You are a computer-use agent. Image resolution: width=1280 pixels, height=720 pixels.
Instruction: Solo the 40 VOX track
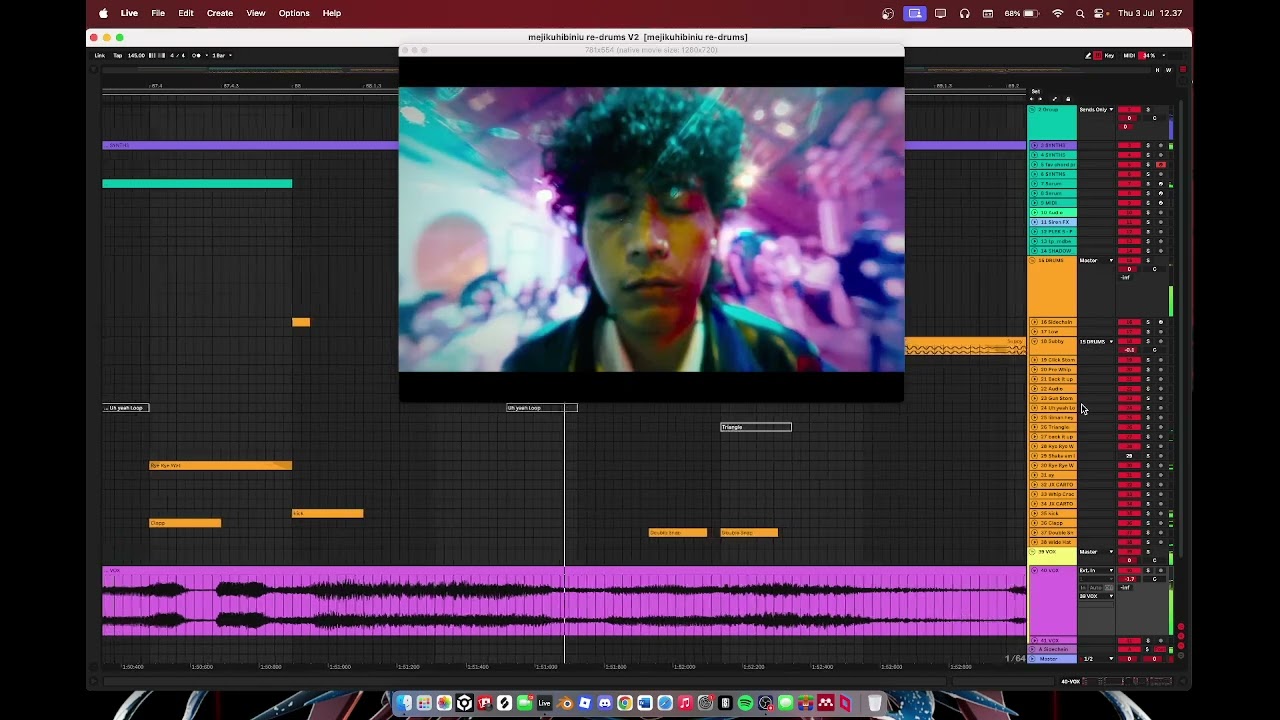(1148, 570)
